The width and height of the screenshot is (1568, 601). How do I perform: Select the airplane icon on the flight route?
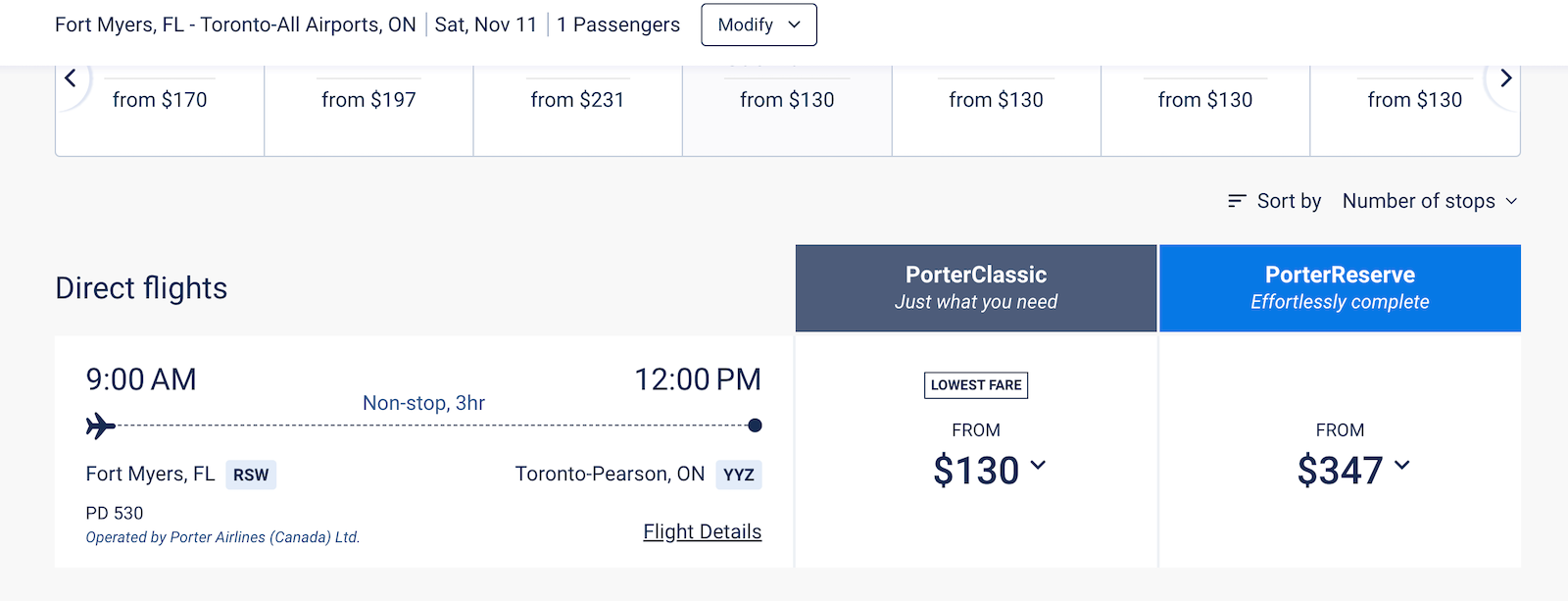(x=98, y=425)
